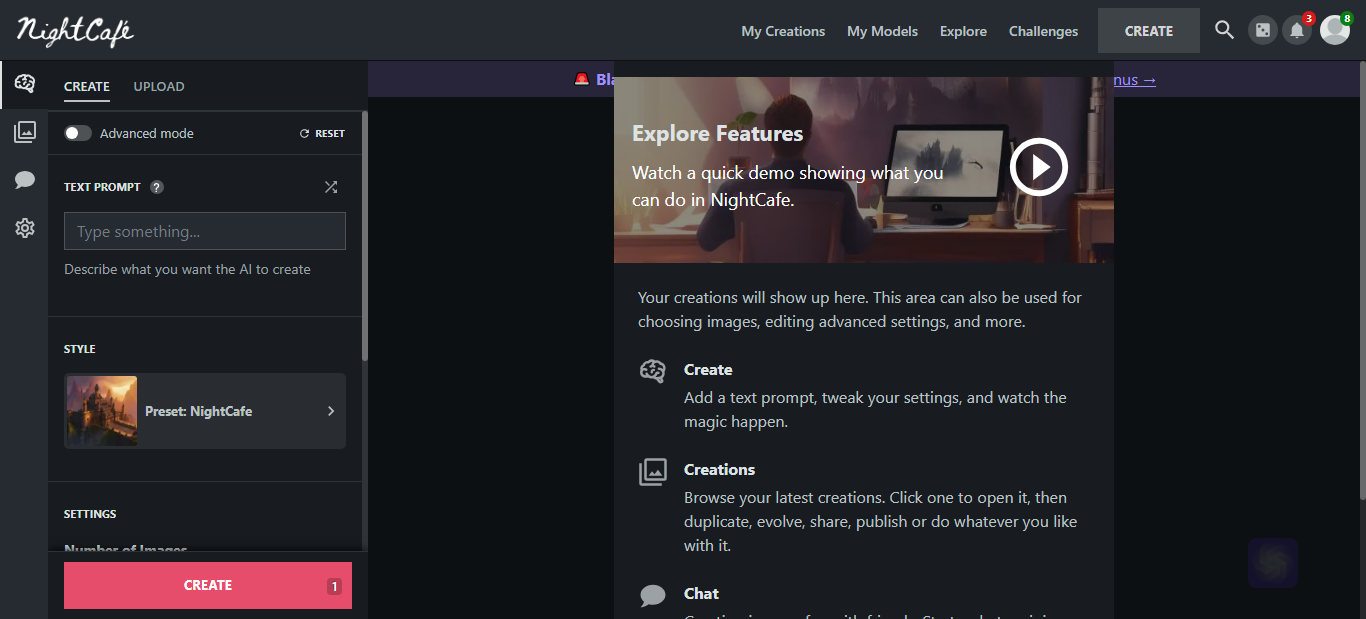Click the "Creations" feature heading
1366x619 pixels.
(x=719, y=470)
